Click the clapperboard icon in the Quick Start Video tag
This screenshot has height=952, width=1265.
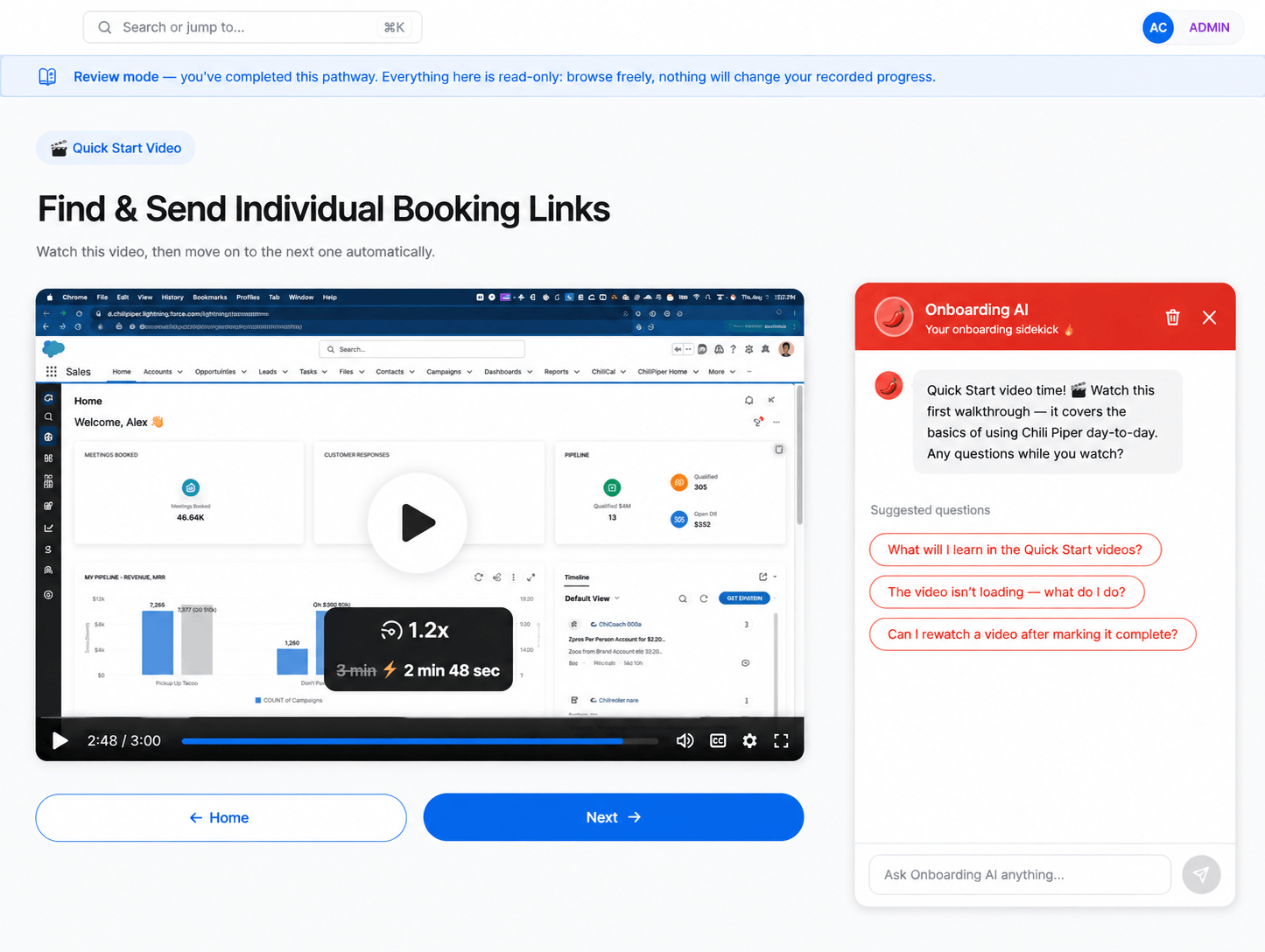coord(59,149)
